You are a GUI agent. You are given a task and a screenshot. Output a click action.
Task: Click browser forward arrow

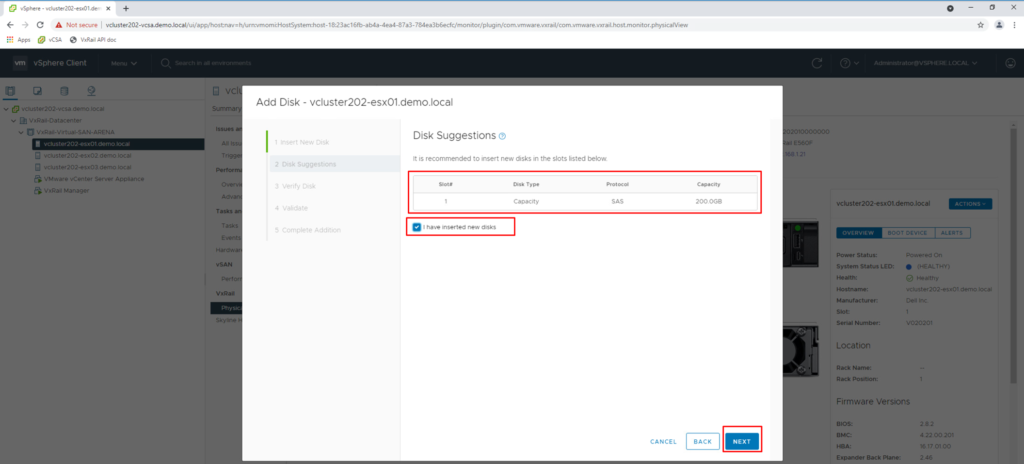point(25,25)
